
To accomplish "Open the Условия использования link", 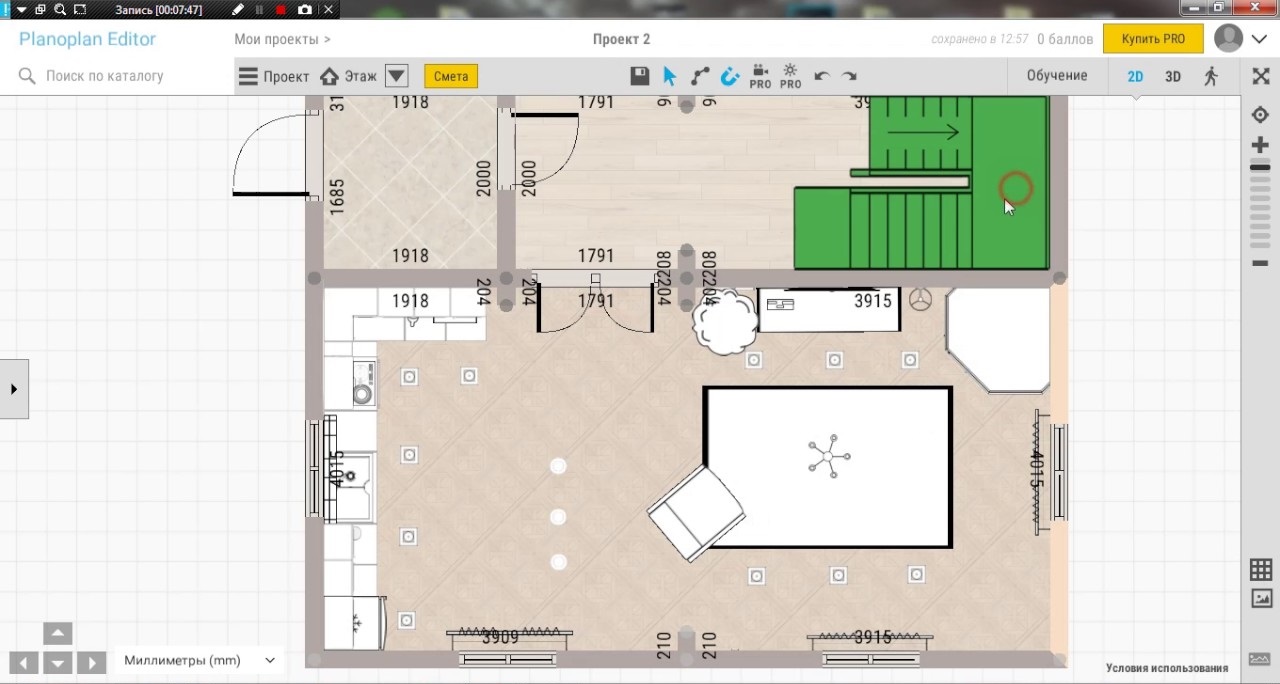I will point(1166,668).
